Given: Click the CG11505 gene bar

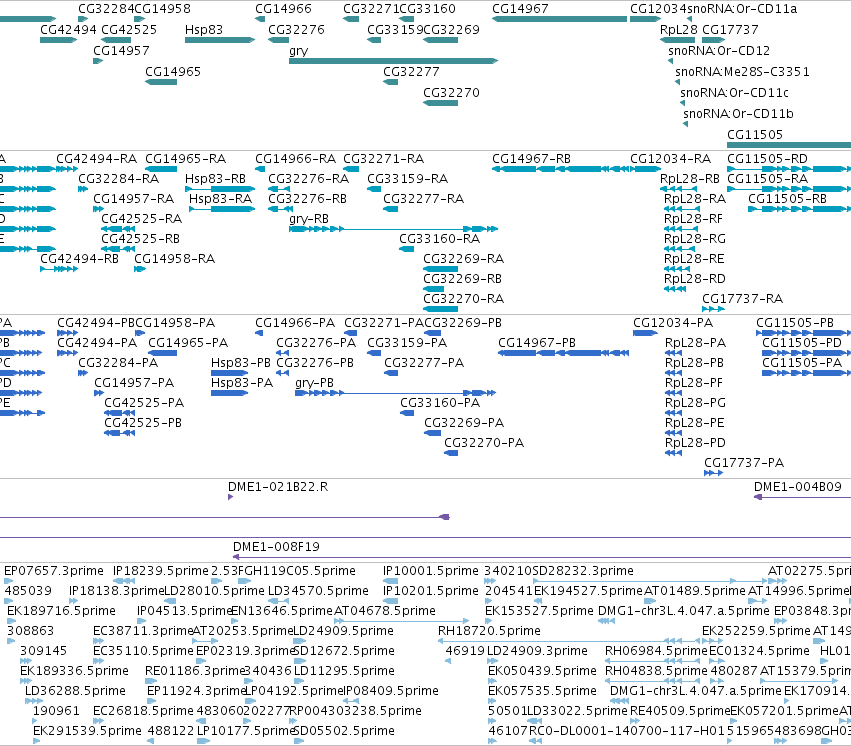Looking at the screenshot, I should [789, 145].
